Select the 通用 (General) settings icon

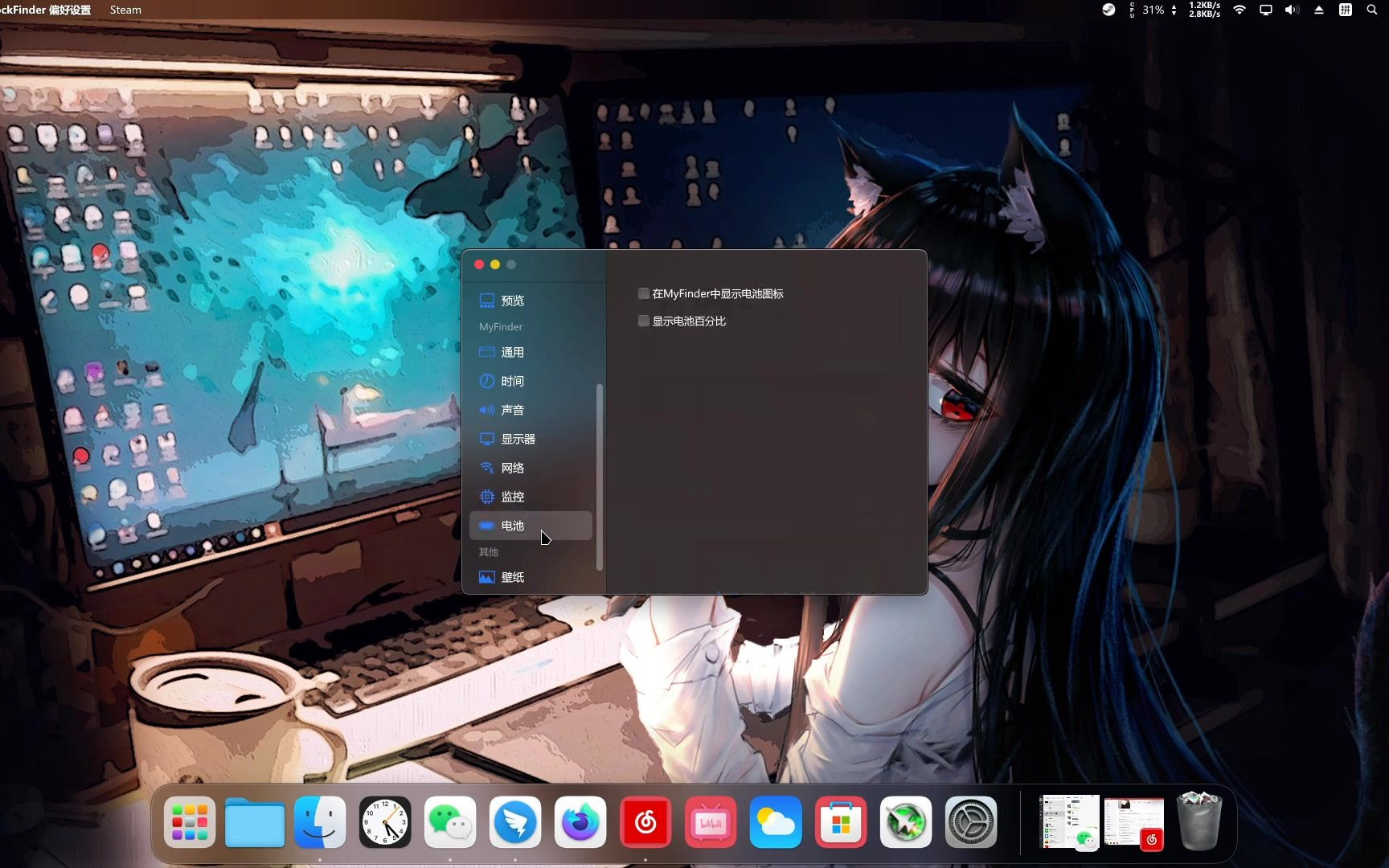(x=513, y=352)
